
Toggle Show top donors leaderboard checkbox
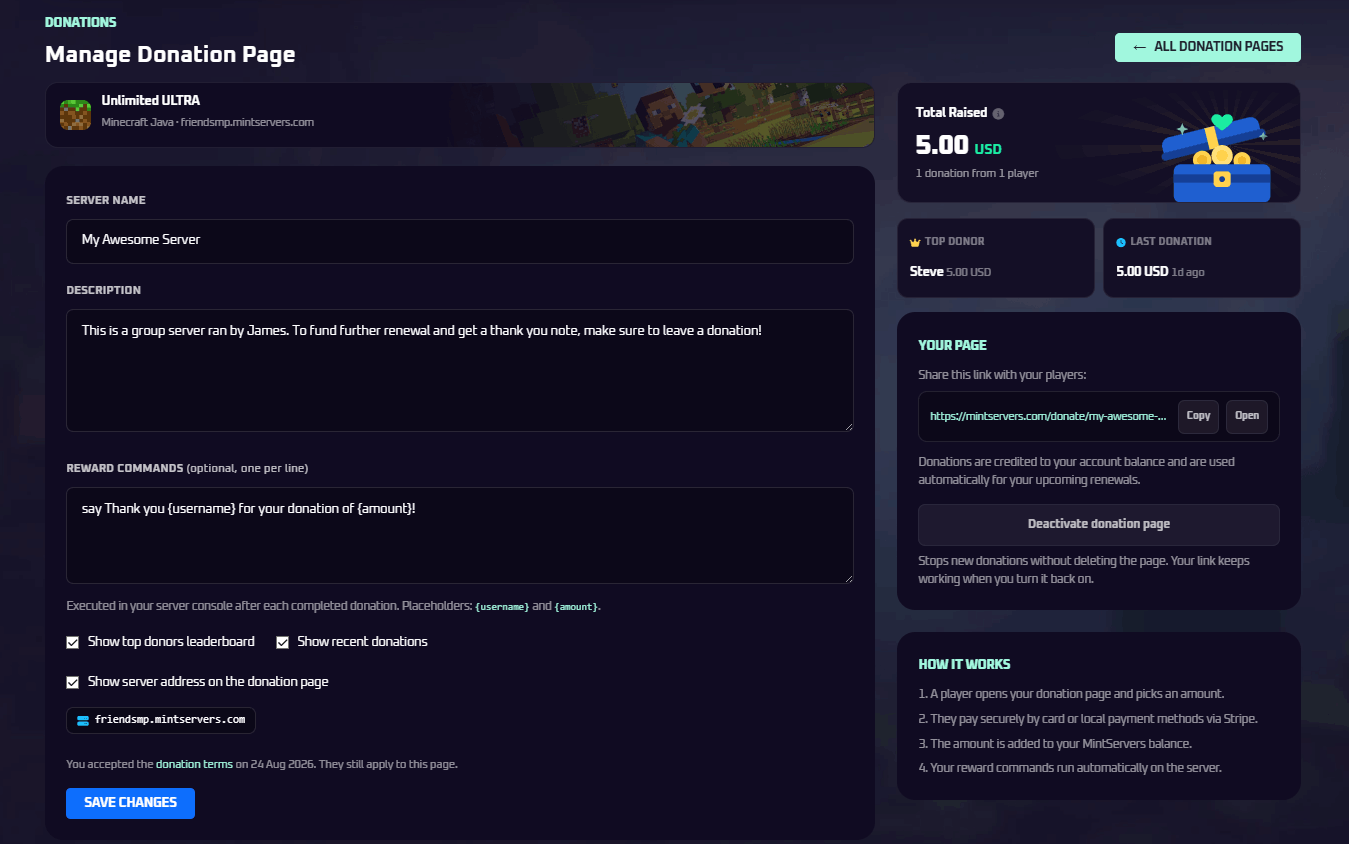[72, 642]
